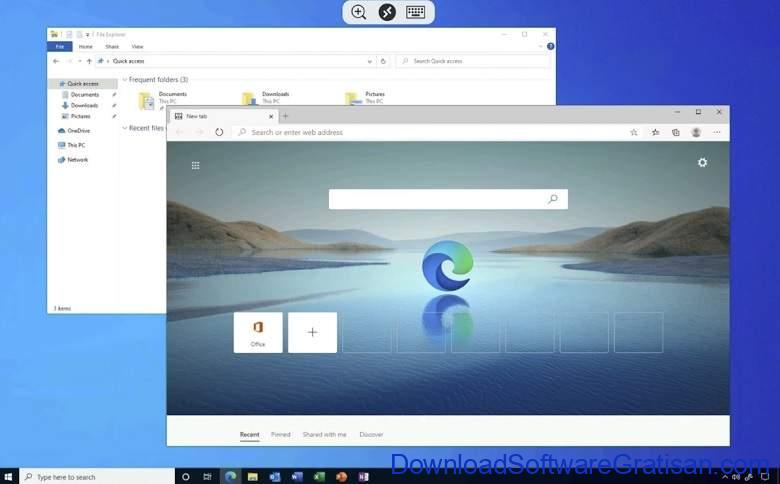This screenshot has height=484, width=780.
Task: Open Word from the taskbar
Action: pos(297,477)
